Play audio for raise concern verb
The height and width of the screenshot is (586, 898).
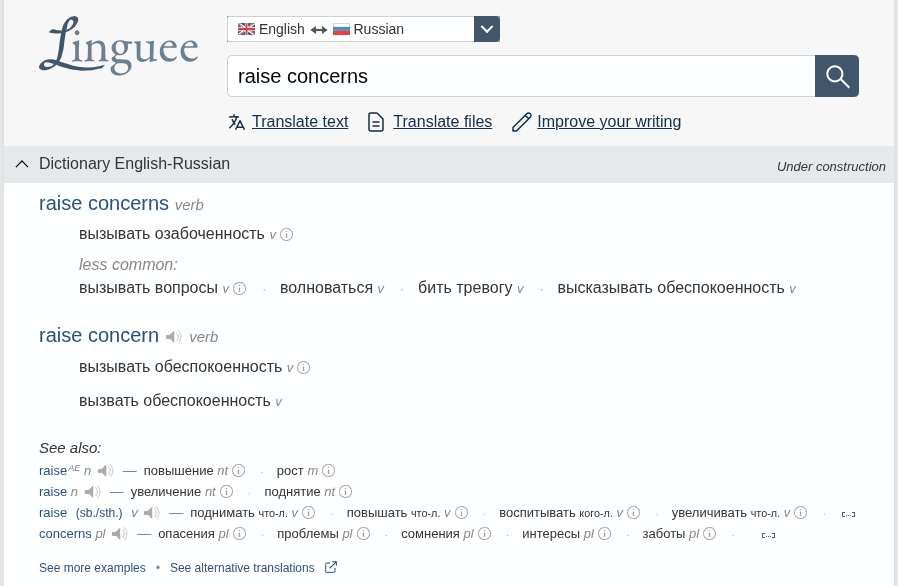(x=174, y=337)
